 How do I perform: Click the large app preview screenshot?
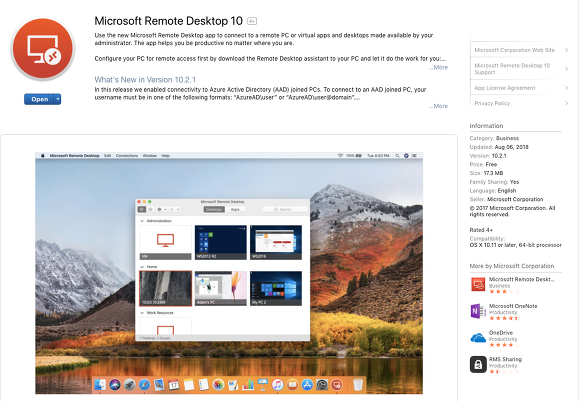pos(229,273)
